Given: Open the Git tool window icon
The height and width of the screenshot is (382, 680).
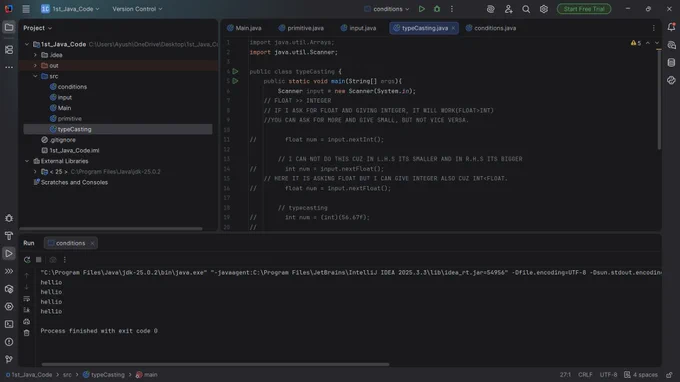Looking at the screenshot, I should click(x=9, y=359).
